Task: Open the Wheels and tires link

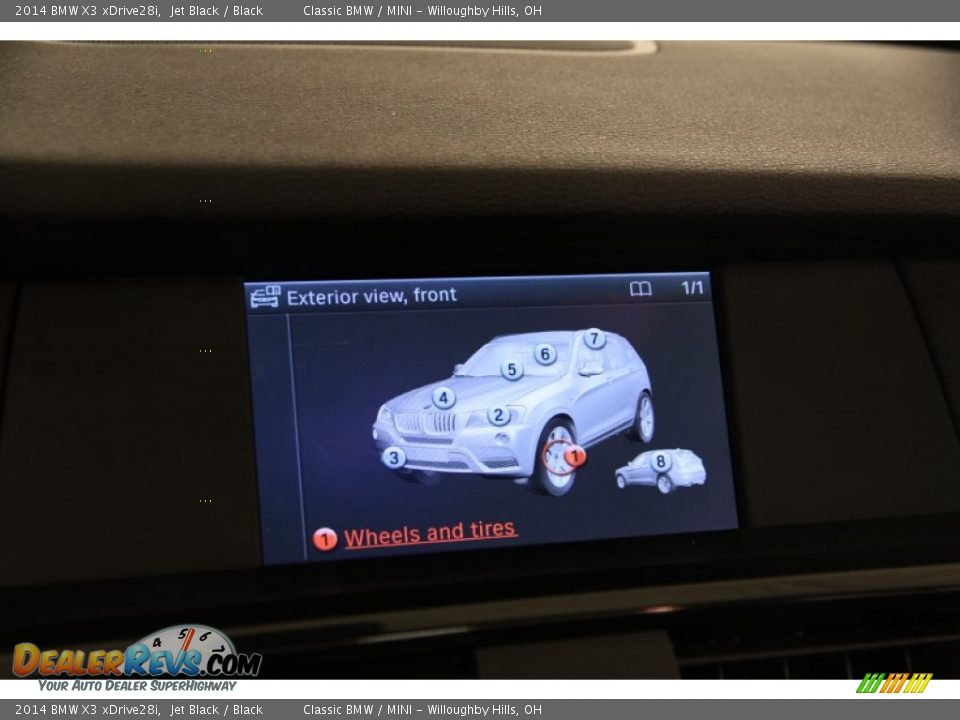Action: click(x=430, y=533)
